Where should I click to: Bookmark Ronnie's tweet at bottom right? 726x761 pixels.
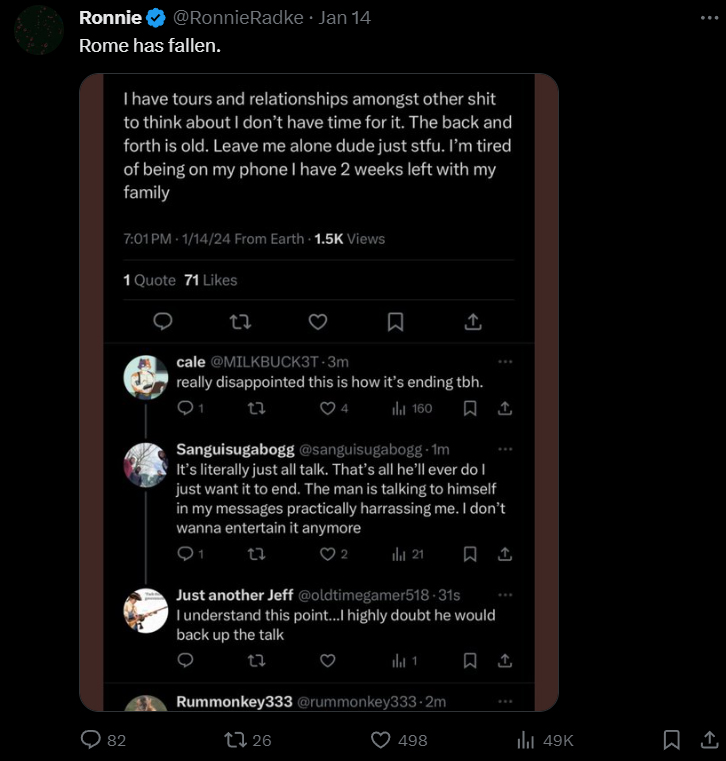point(672,740)
